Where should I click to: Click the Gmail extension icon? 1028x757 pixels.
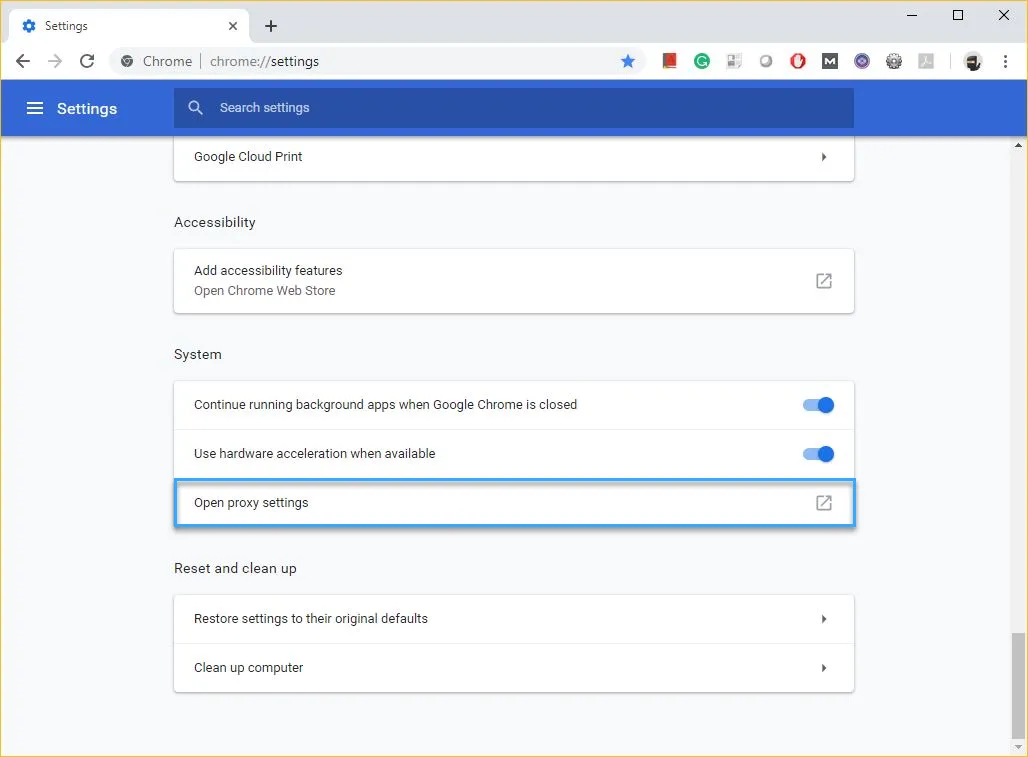pos(829,61)
